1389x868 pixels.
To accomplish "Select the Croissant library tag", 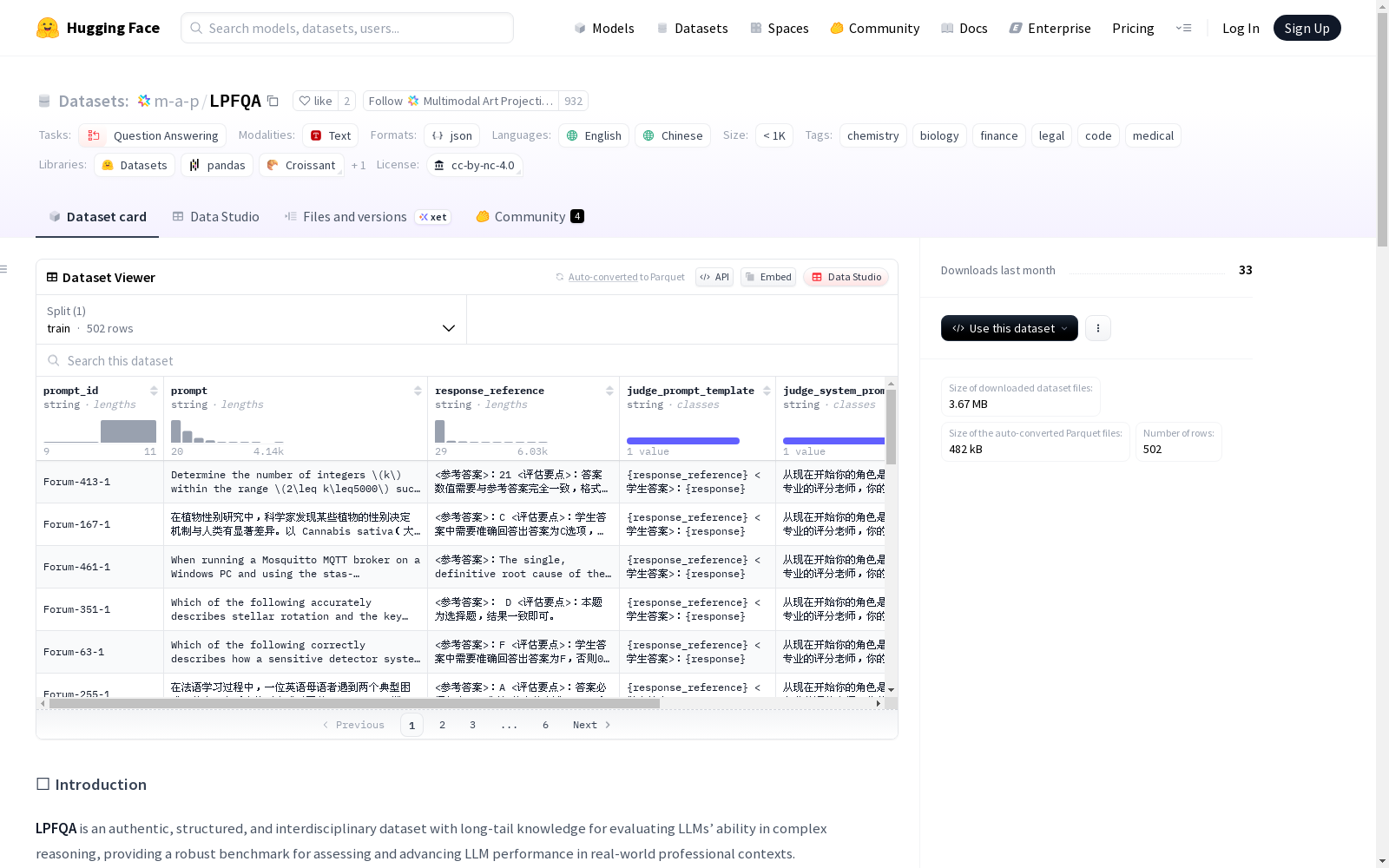I will 301,165.
